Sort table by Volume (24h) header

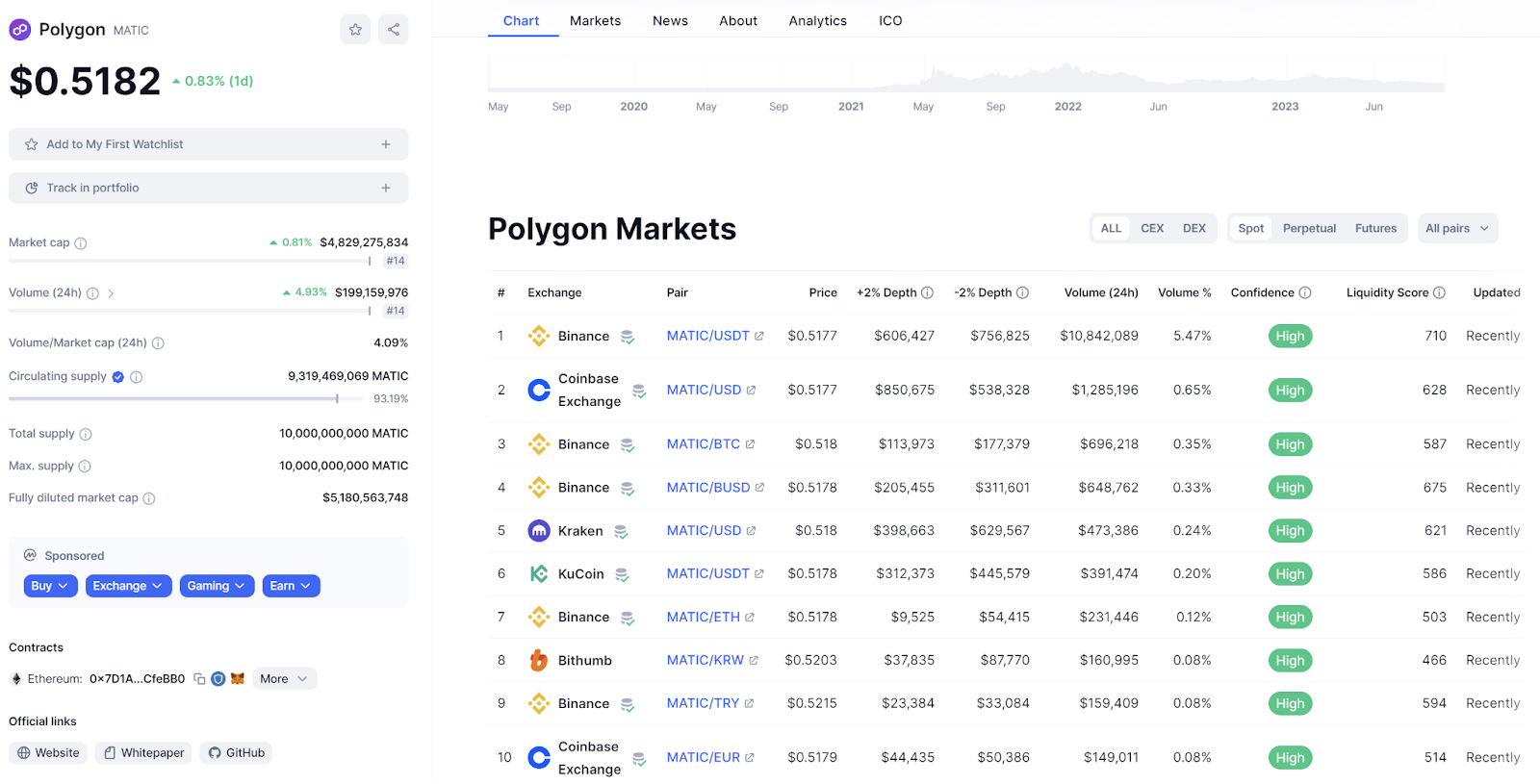[1100, 293]
